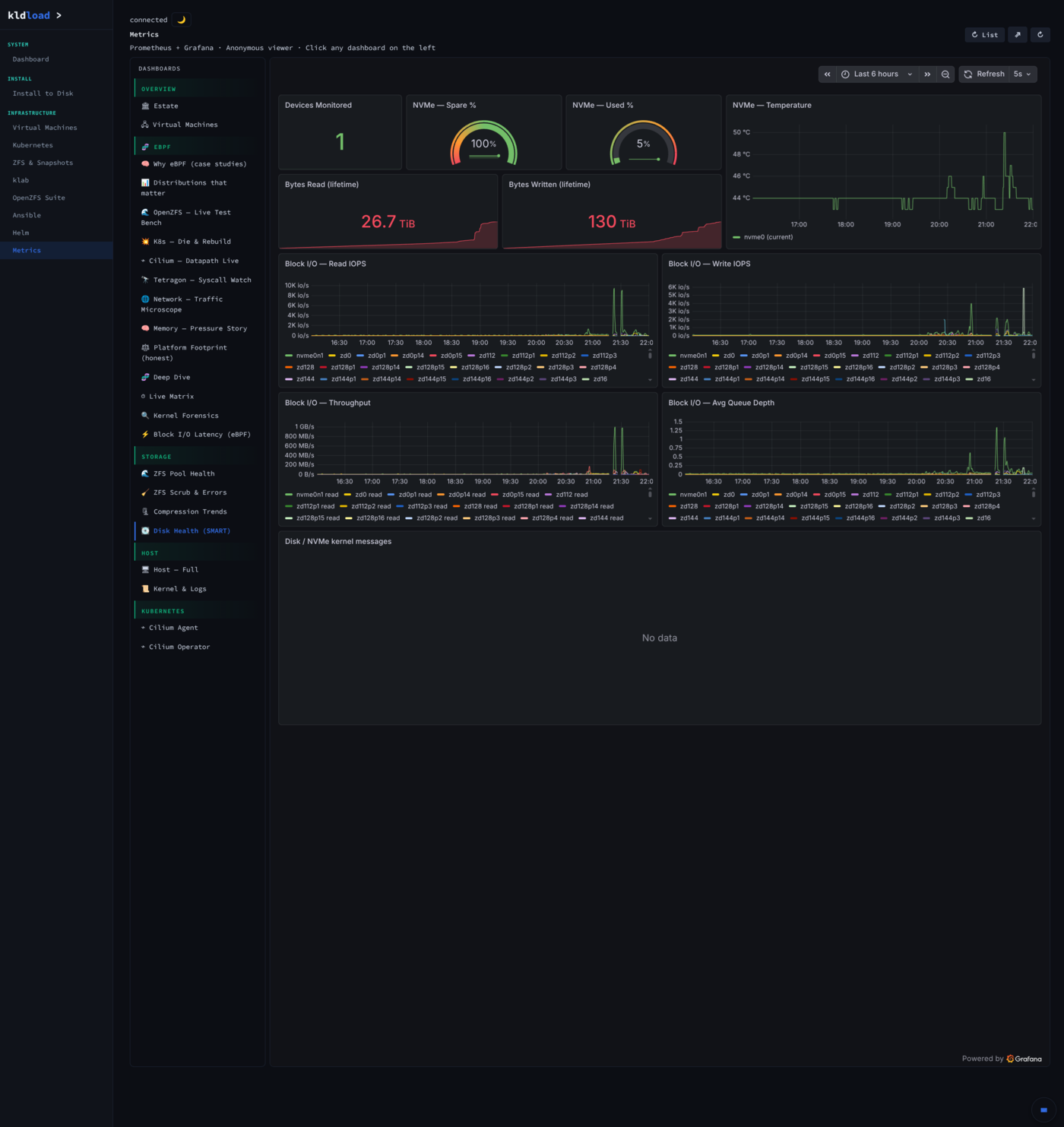Collapse sidebar with chevron next to kldload
Screen dimensions: 1064x1127
59,15
